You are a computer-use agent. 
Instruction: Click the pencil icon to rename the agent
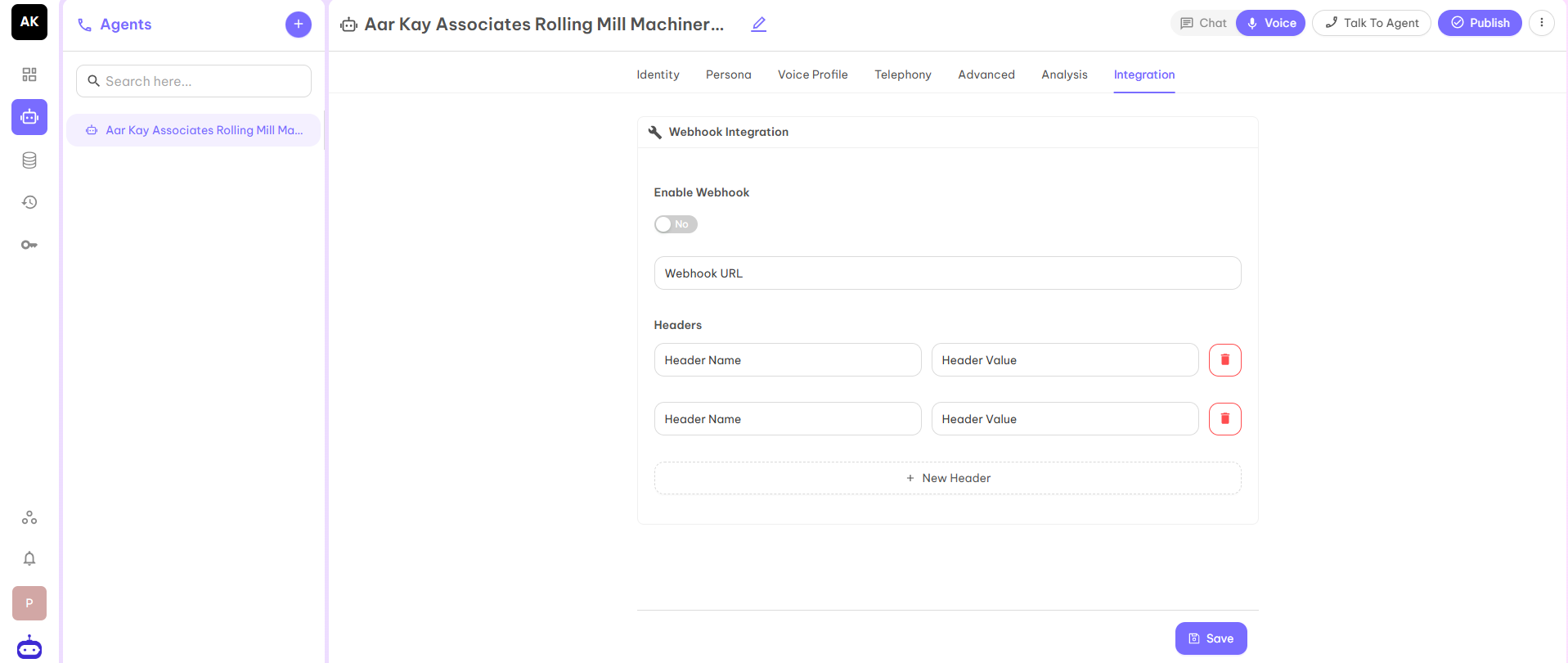(x=759, y=25)
